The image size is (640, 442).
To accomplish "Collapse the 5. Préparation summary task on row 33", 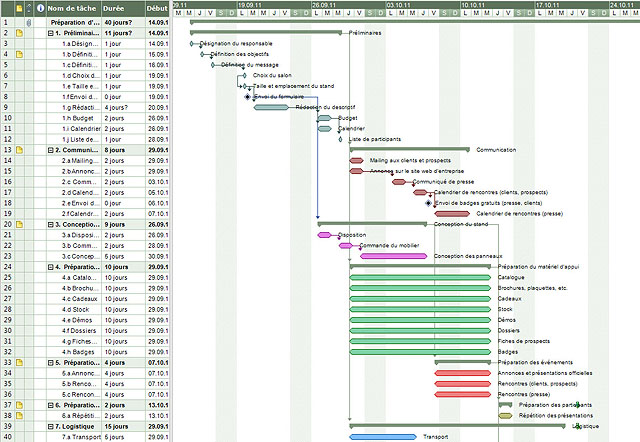I will pos(51,363).
